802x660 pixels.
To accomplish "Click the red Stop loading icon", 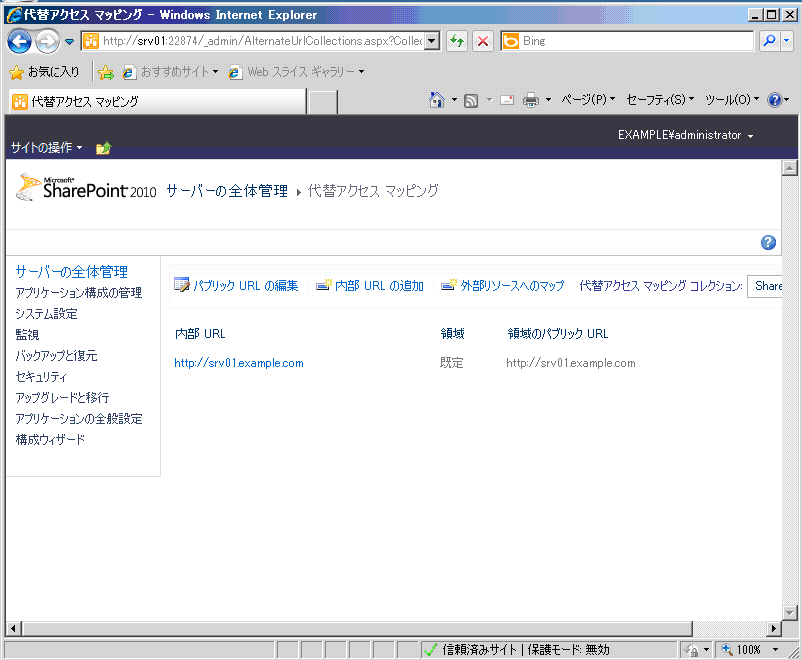I will point(482,41).
